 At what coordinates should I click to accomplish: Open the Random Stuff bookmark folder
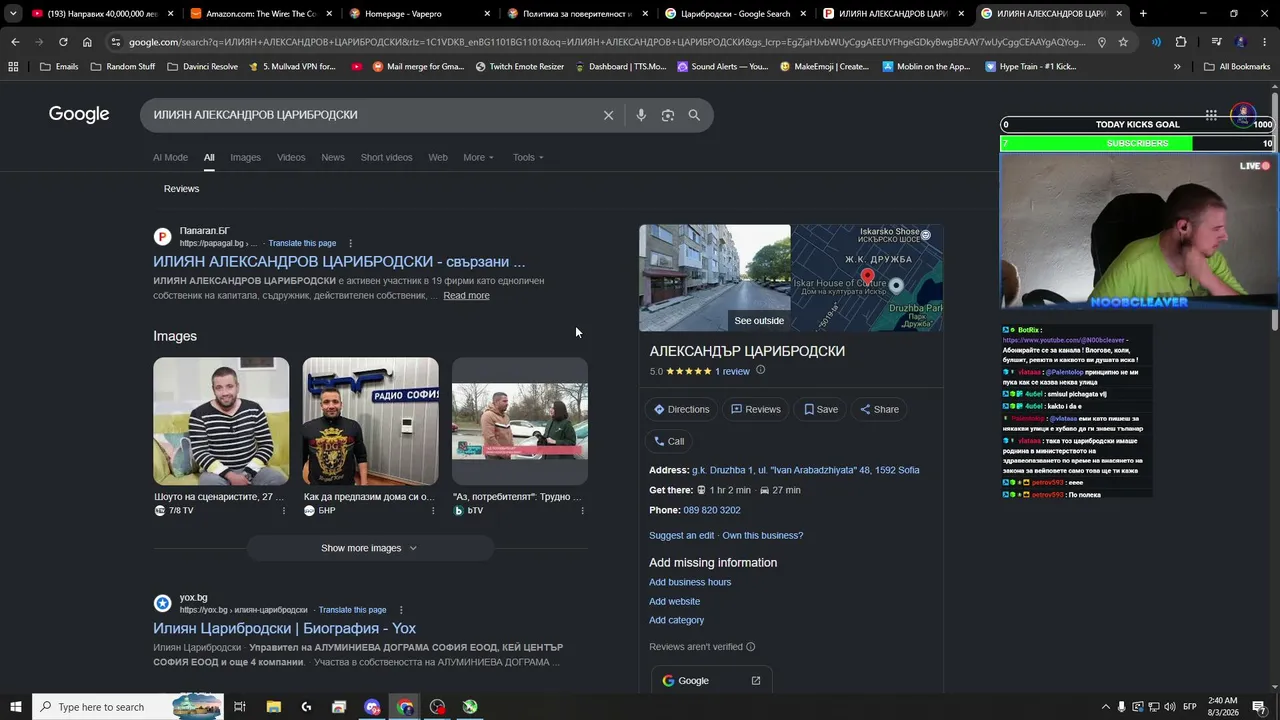(122, 67)
